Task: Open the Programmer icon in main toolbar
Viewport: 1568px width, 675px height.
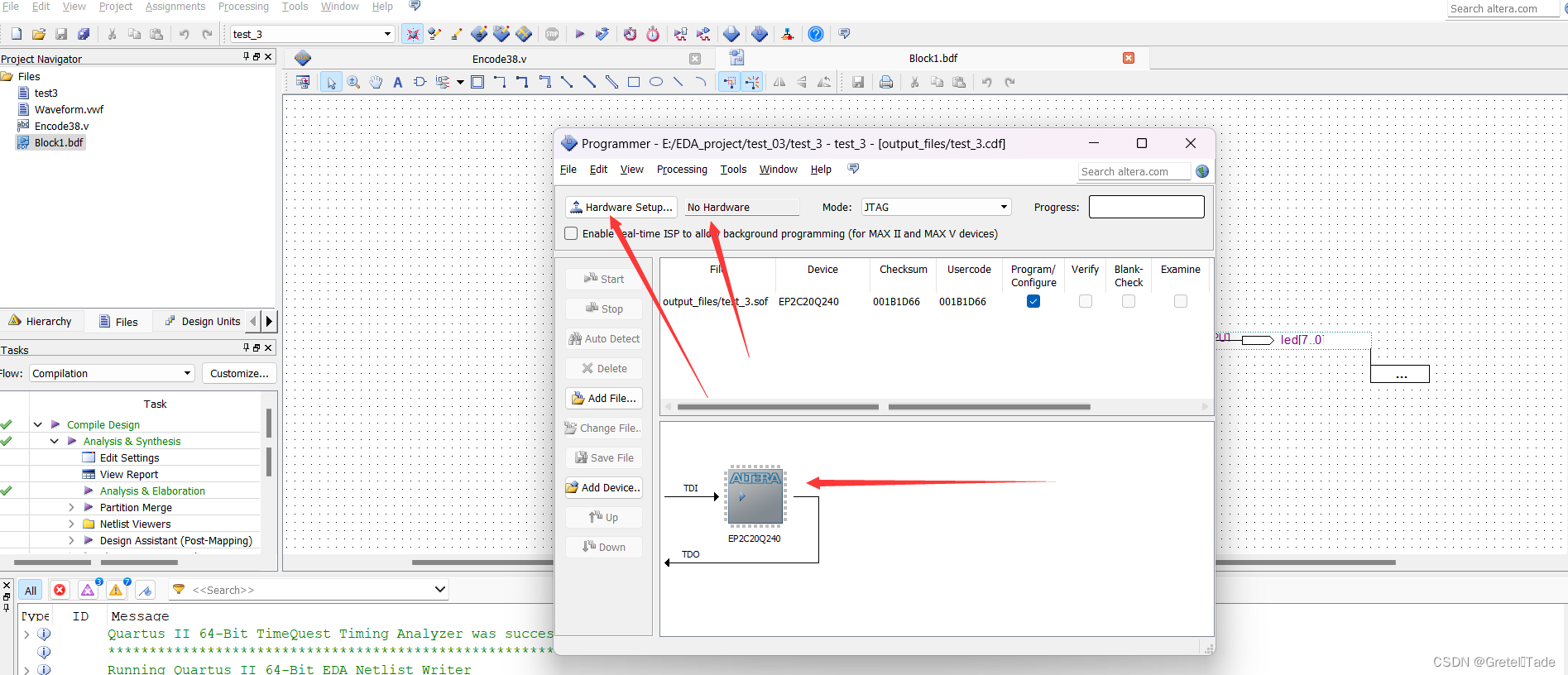Action: tap(760, 34)
